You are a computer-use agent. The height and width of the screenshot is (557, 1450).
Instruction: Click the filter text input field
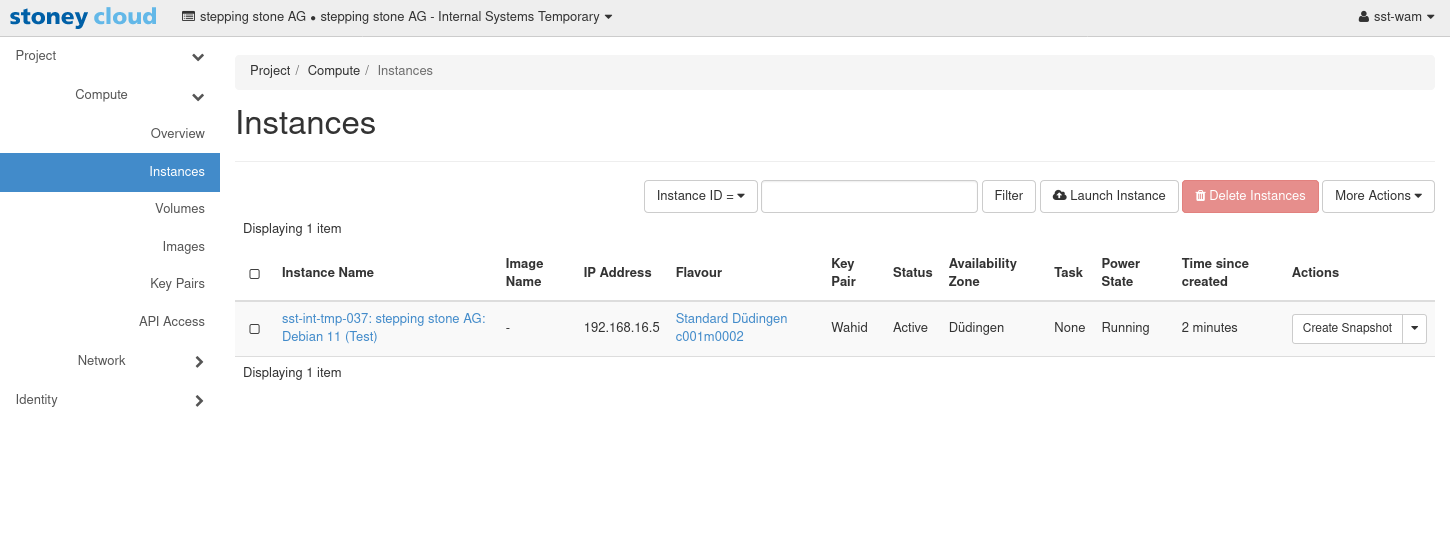pyautogui.click(x=868, y=196)
